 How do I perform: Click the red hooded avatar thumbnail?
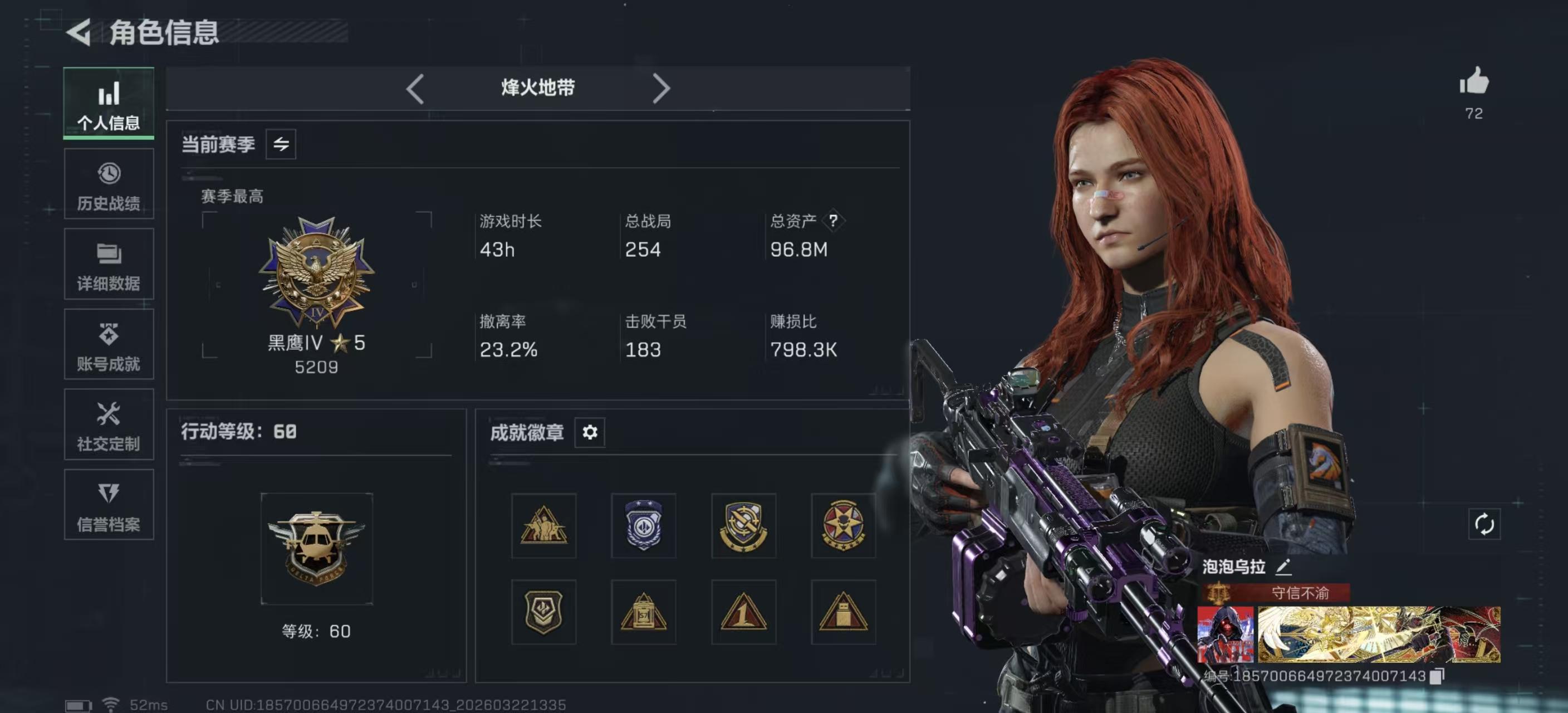pos(1226,634)
